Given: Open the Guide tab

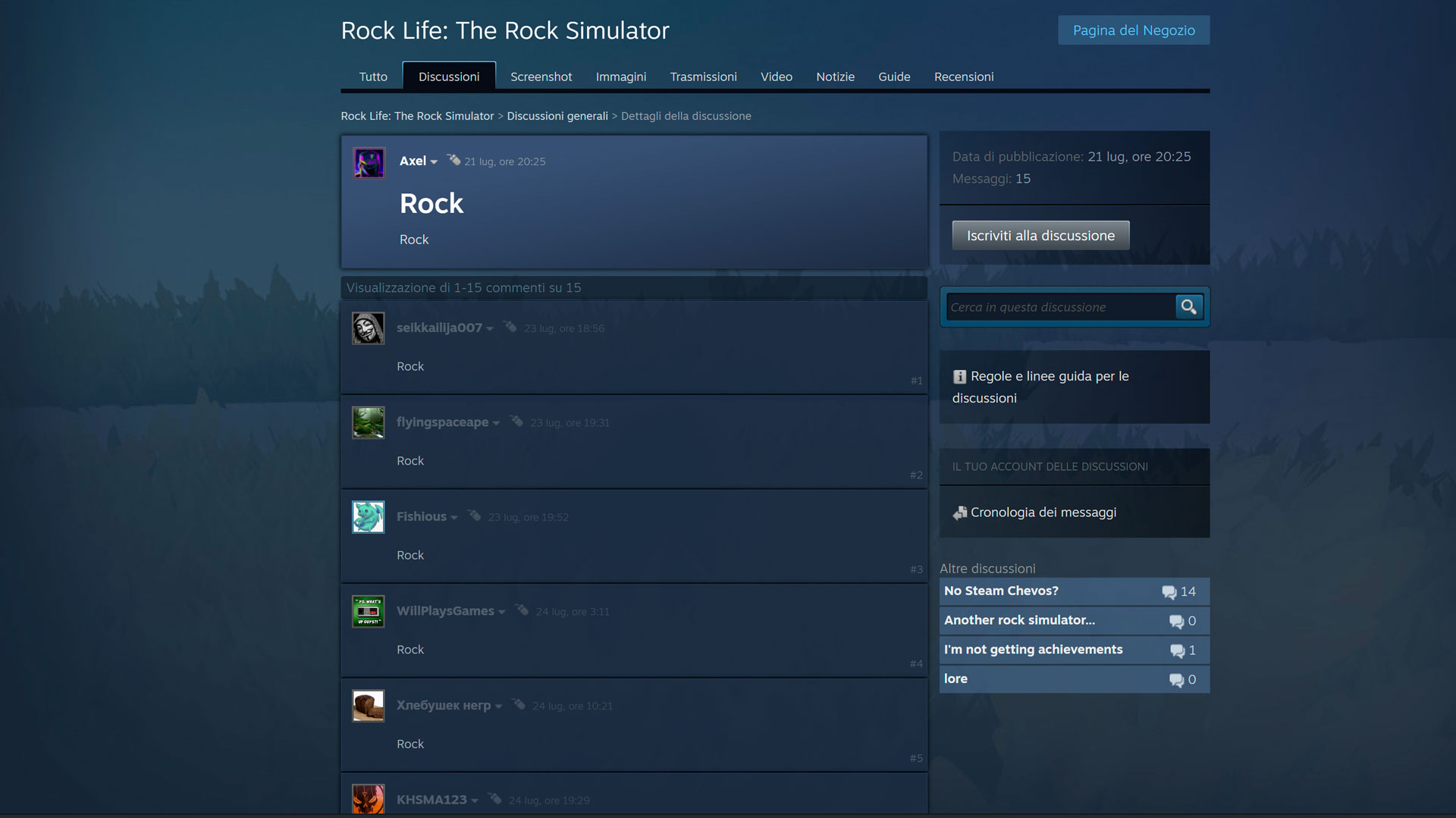Looking at the screenshot, I should 894,77.
